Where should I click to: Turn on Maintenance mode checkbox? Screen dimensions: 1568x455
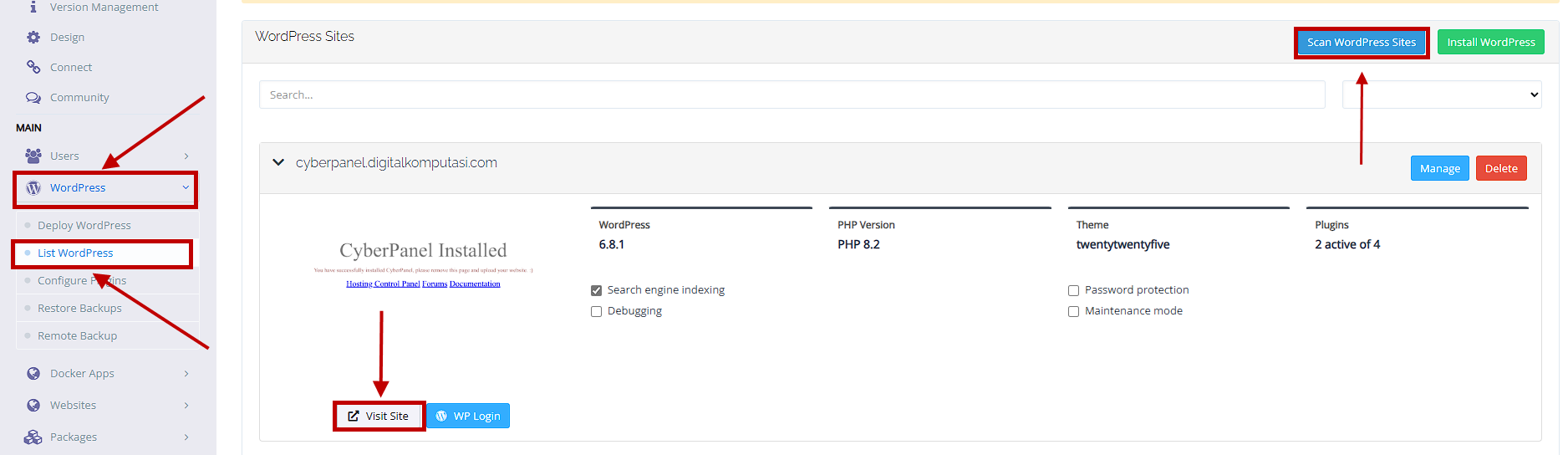pyautogui.click(x=1073, y=311)
